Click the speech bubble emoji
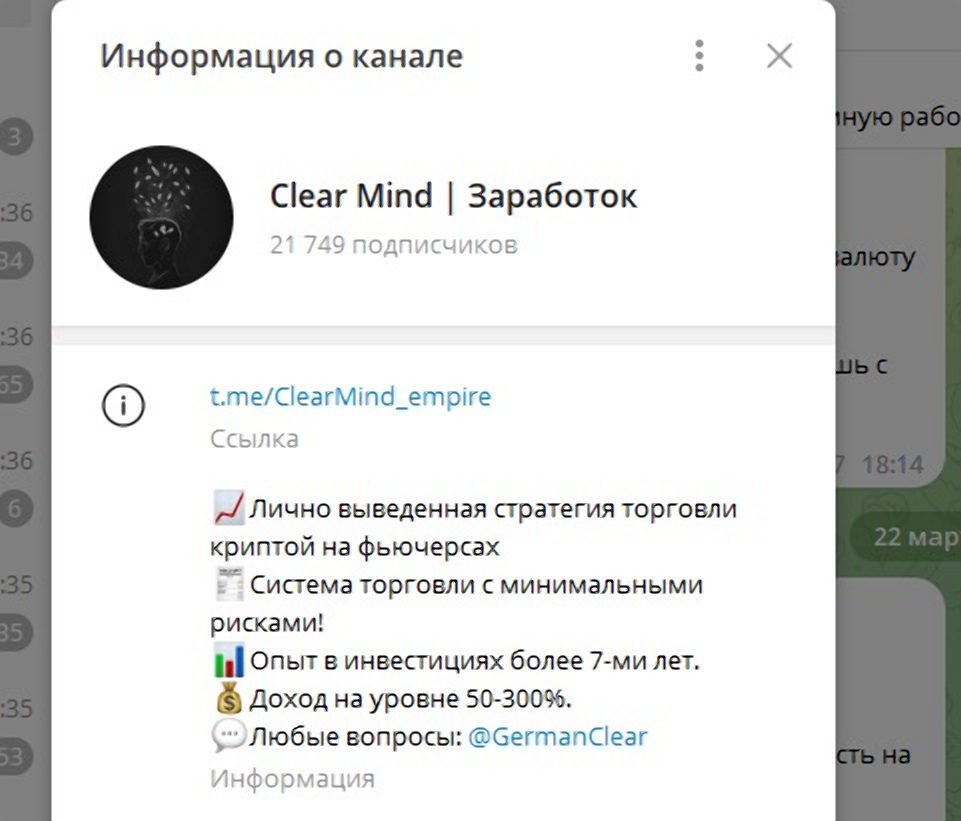The height and width of the screenshot is (821, 961). 229,736
